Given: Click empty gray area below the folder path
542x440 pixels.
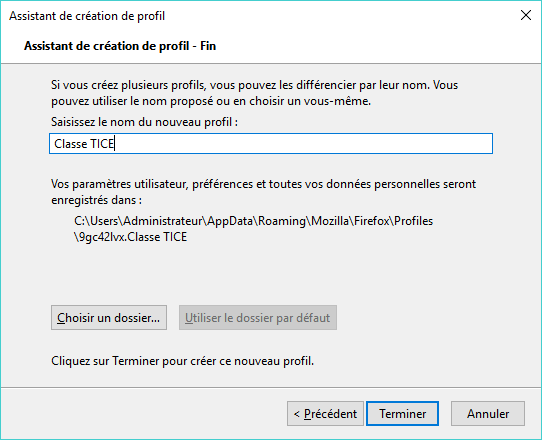Looking at the screenshot, I should (271, 273).
